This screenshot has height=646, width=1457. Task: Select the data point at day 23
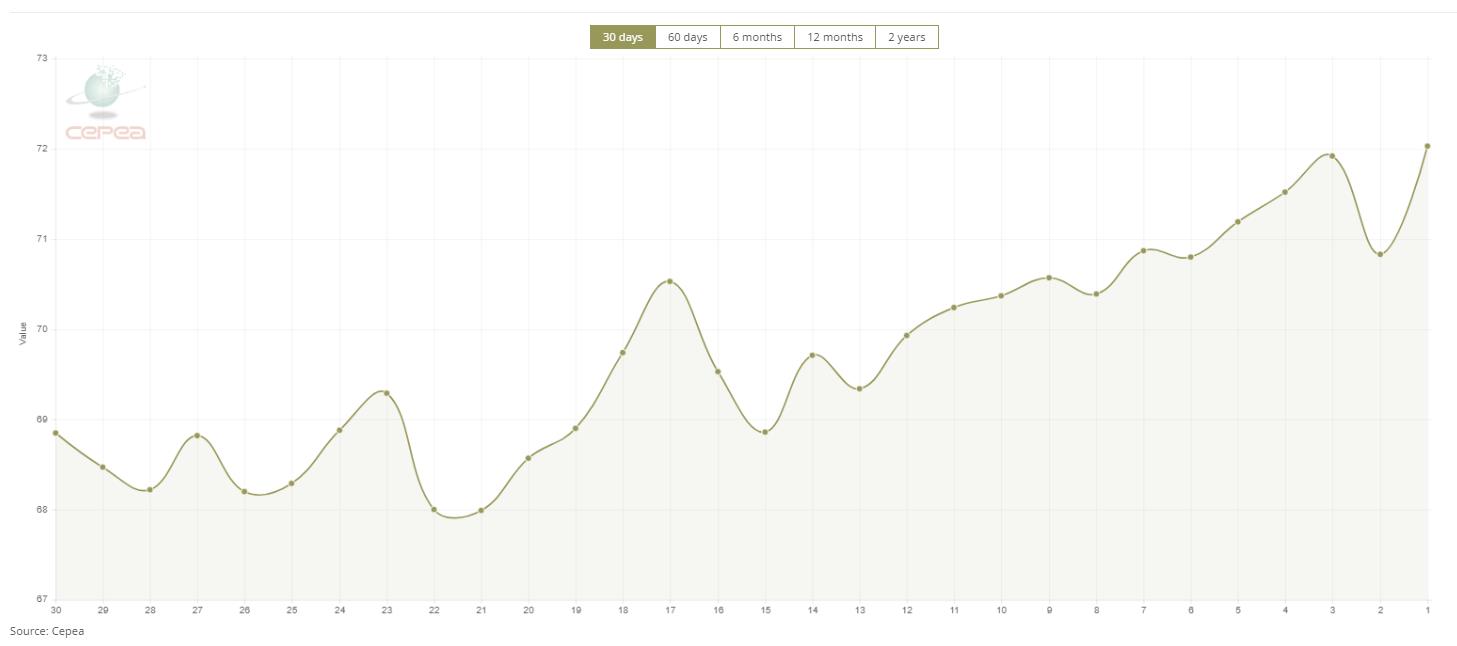coord(387,393)
